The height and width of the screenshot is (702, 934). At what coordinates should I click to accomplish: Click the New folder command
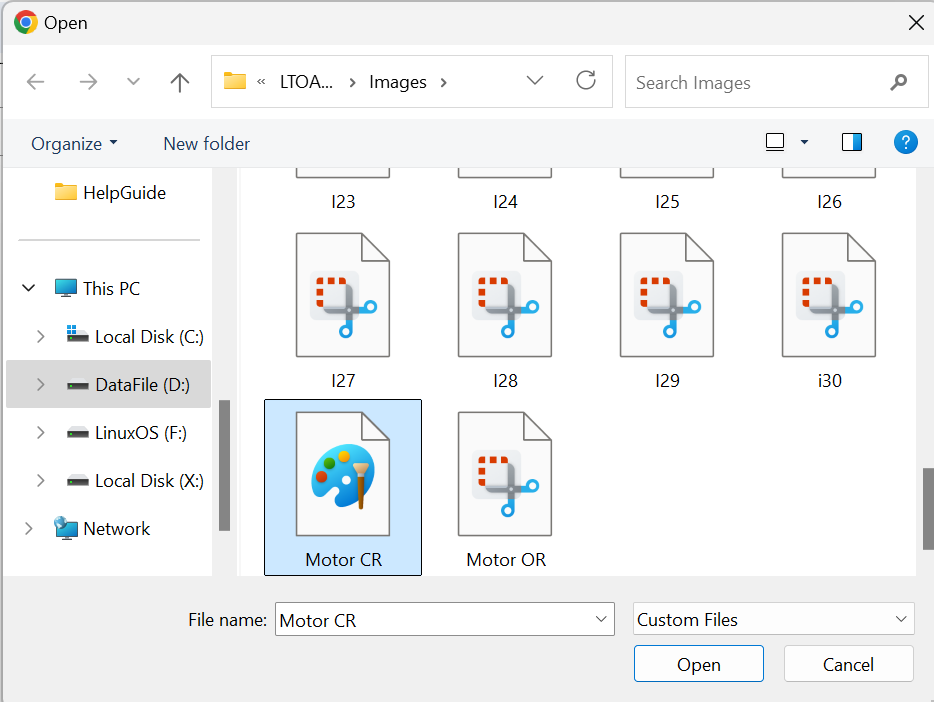206,143
